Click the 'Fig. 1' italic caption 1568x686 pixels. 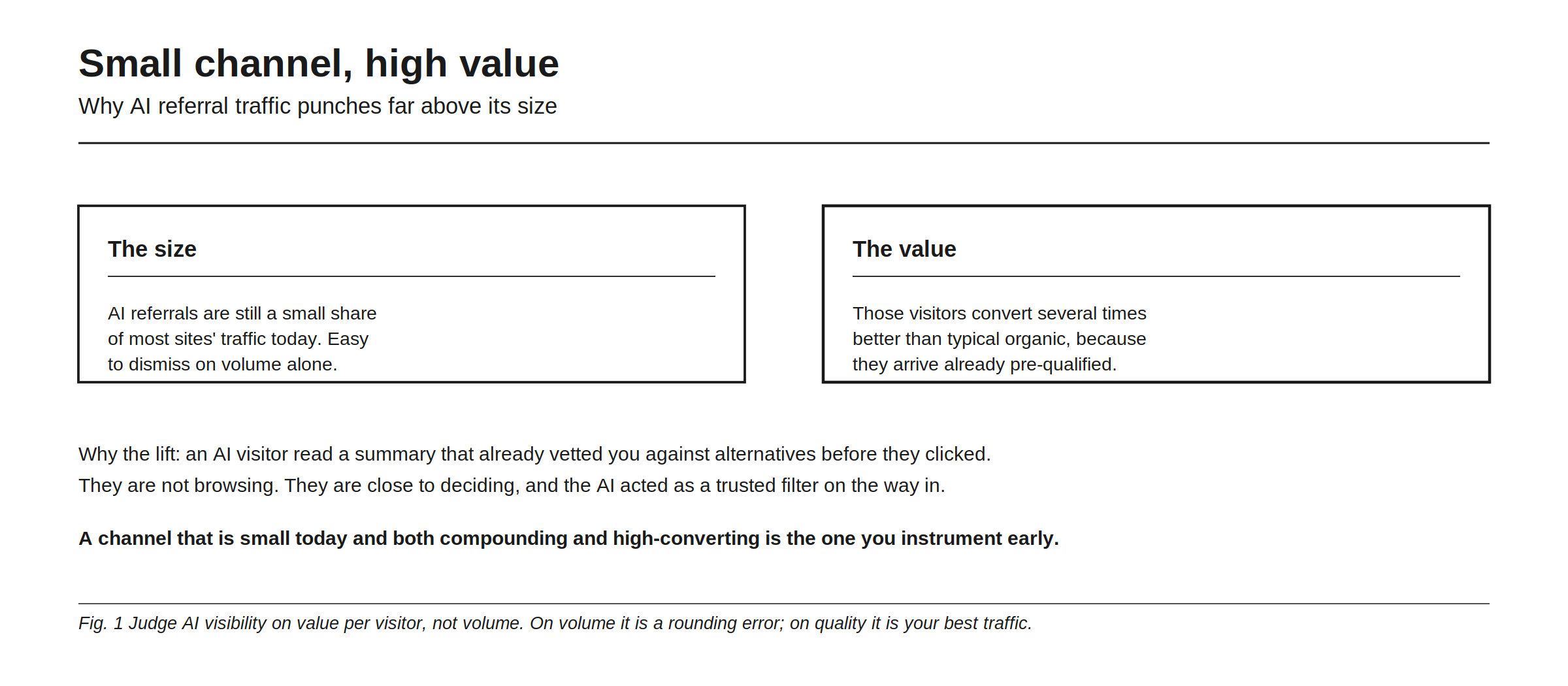pyautogui.click(x=555, y=623)
